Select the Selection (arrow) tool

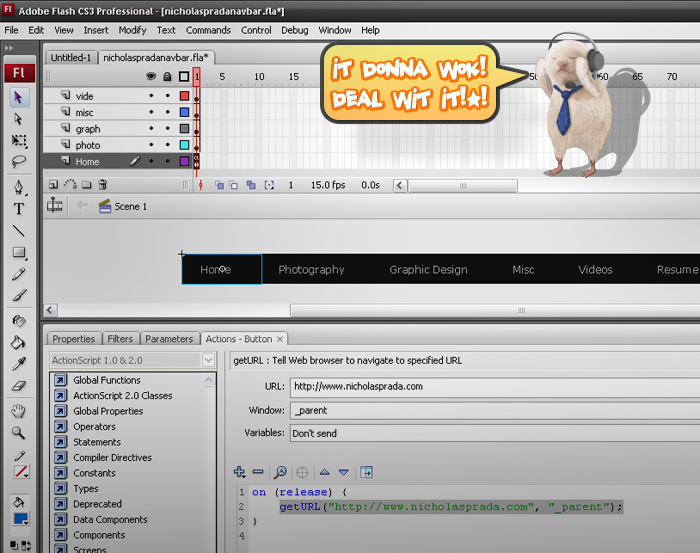click(19, 97)
